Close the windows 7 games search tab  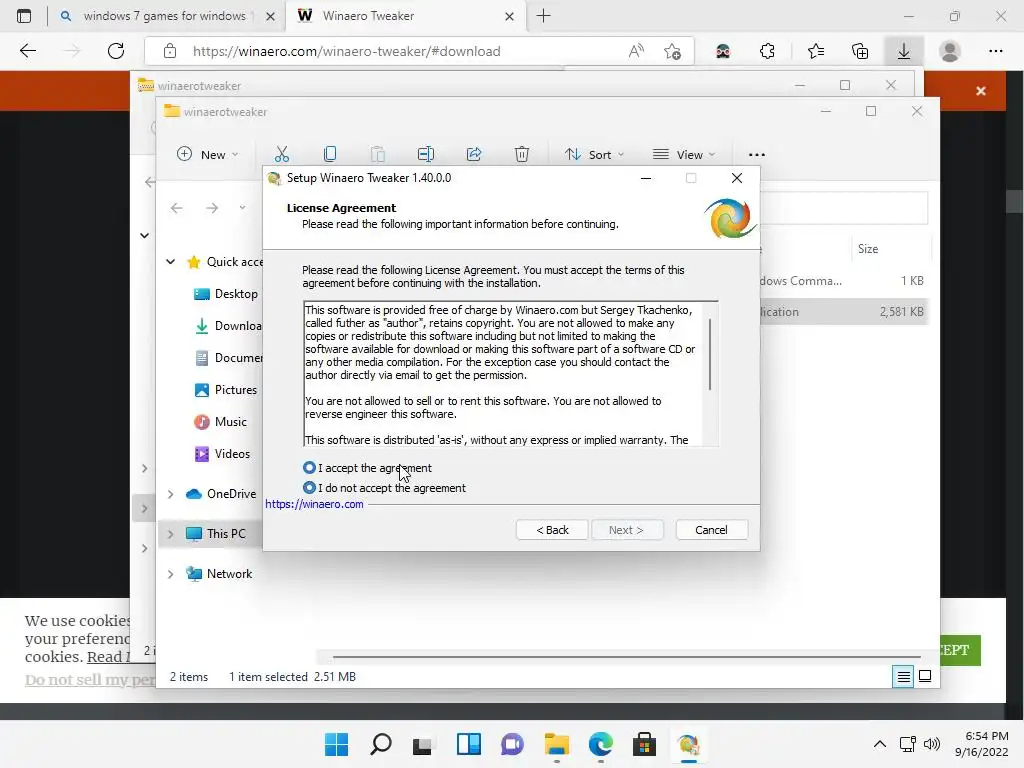point(270,16)
